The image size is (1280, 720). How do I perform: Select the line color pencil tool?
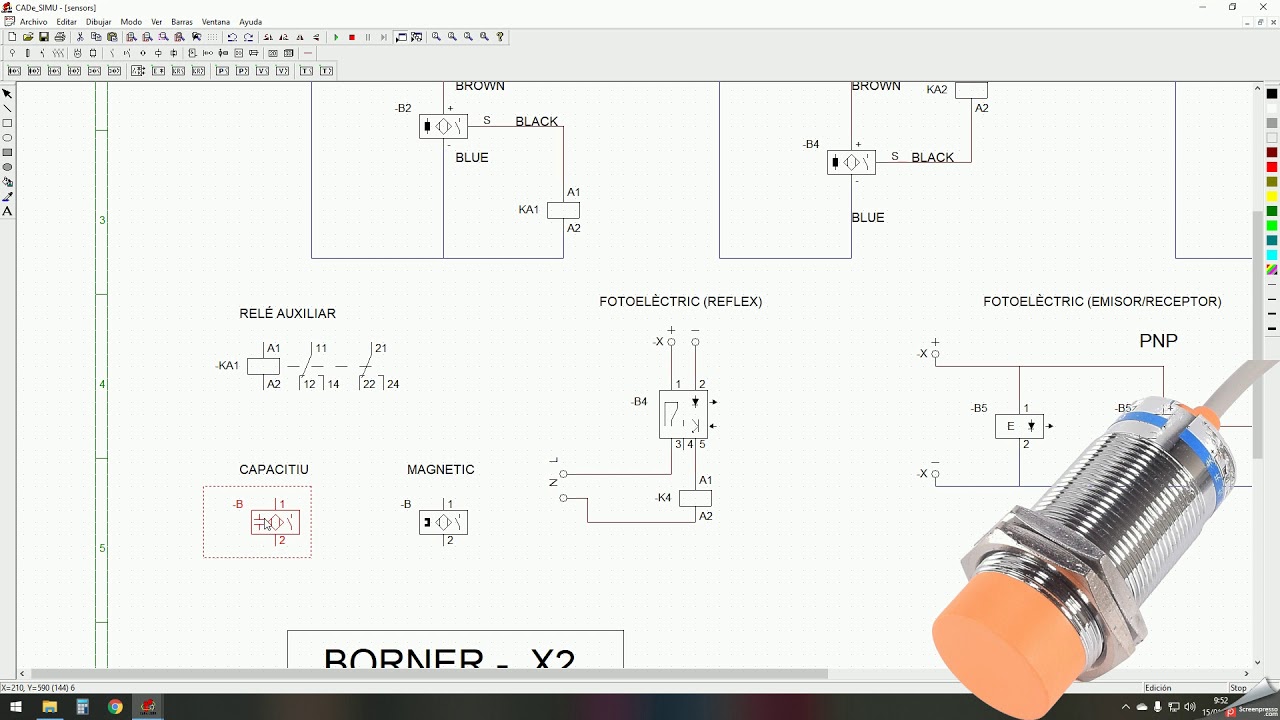7,197
